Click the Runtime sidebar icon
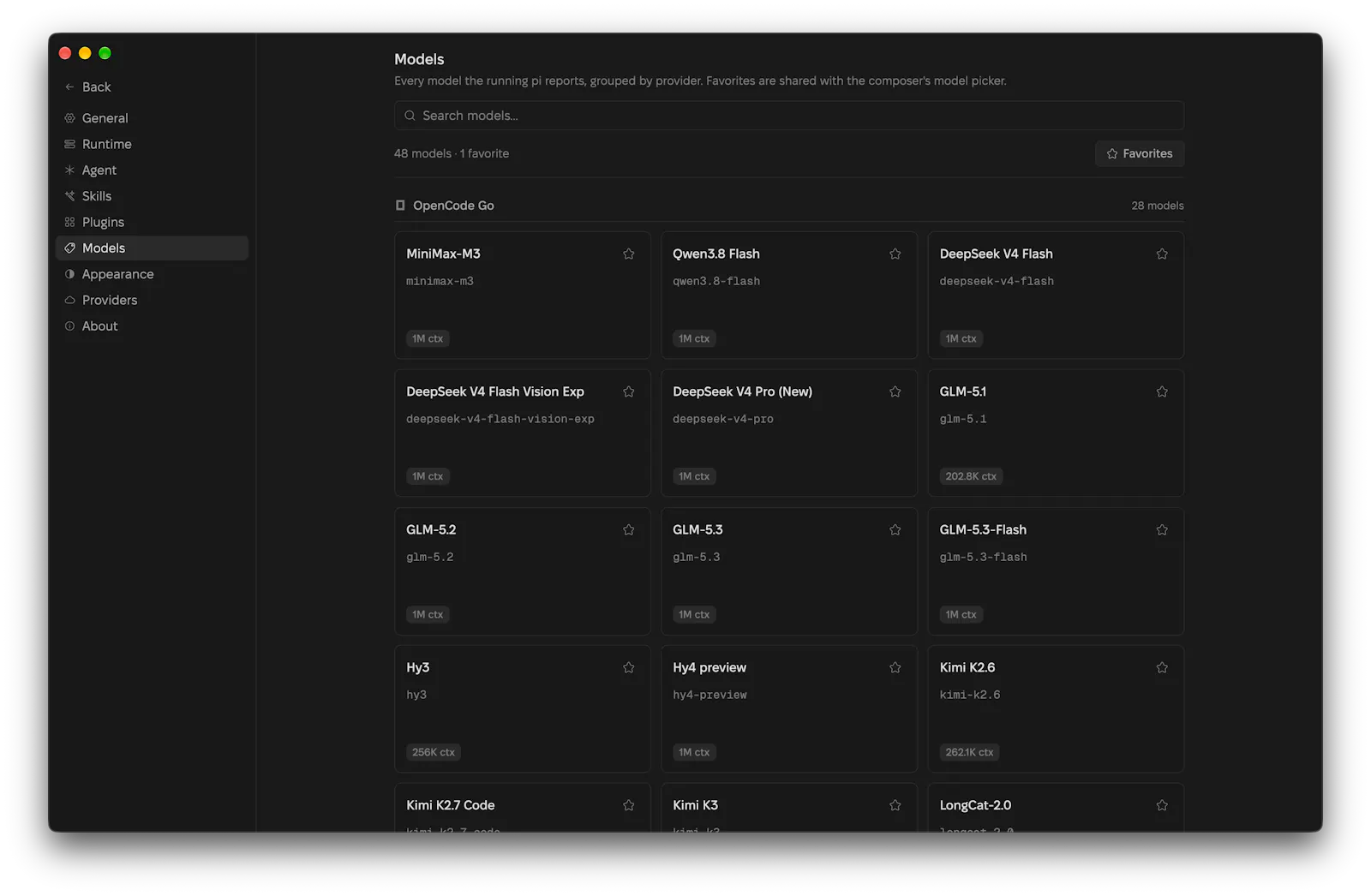Screen dimensions: 1371x896 (x=69, y=144)
